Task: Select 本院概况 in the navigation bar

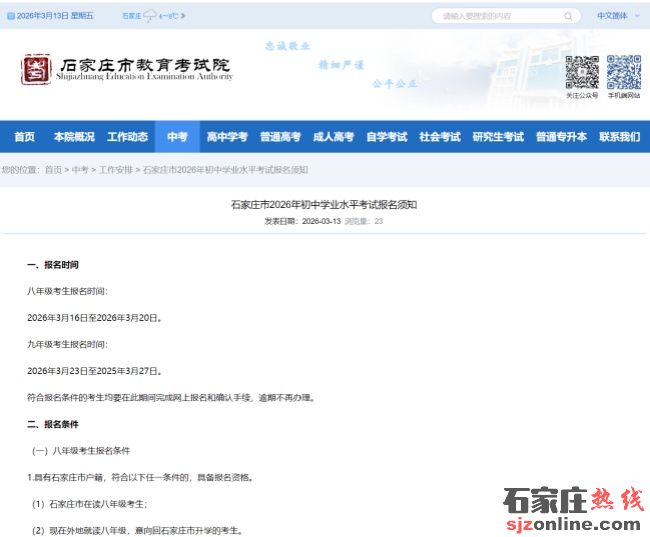Action: tap(74, 137)
